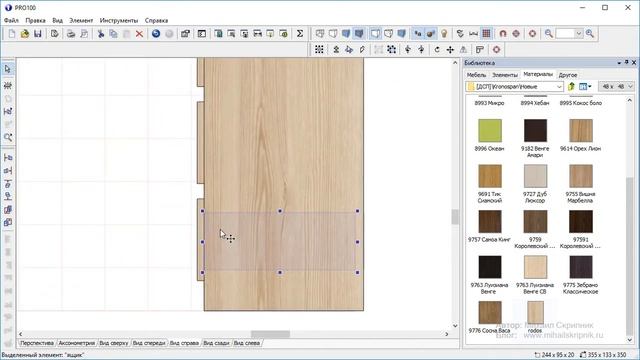This screenshot has height=360, width=640.
Task: Toggle the red grid display button
Action: click(x=487, y=34)
